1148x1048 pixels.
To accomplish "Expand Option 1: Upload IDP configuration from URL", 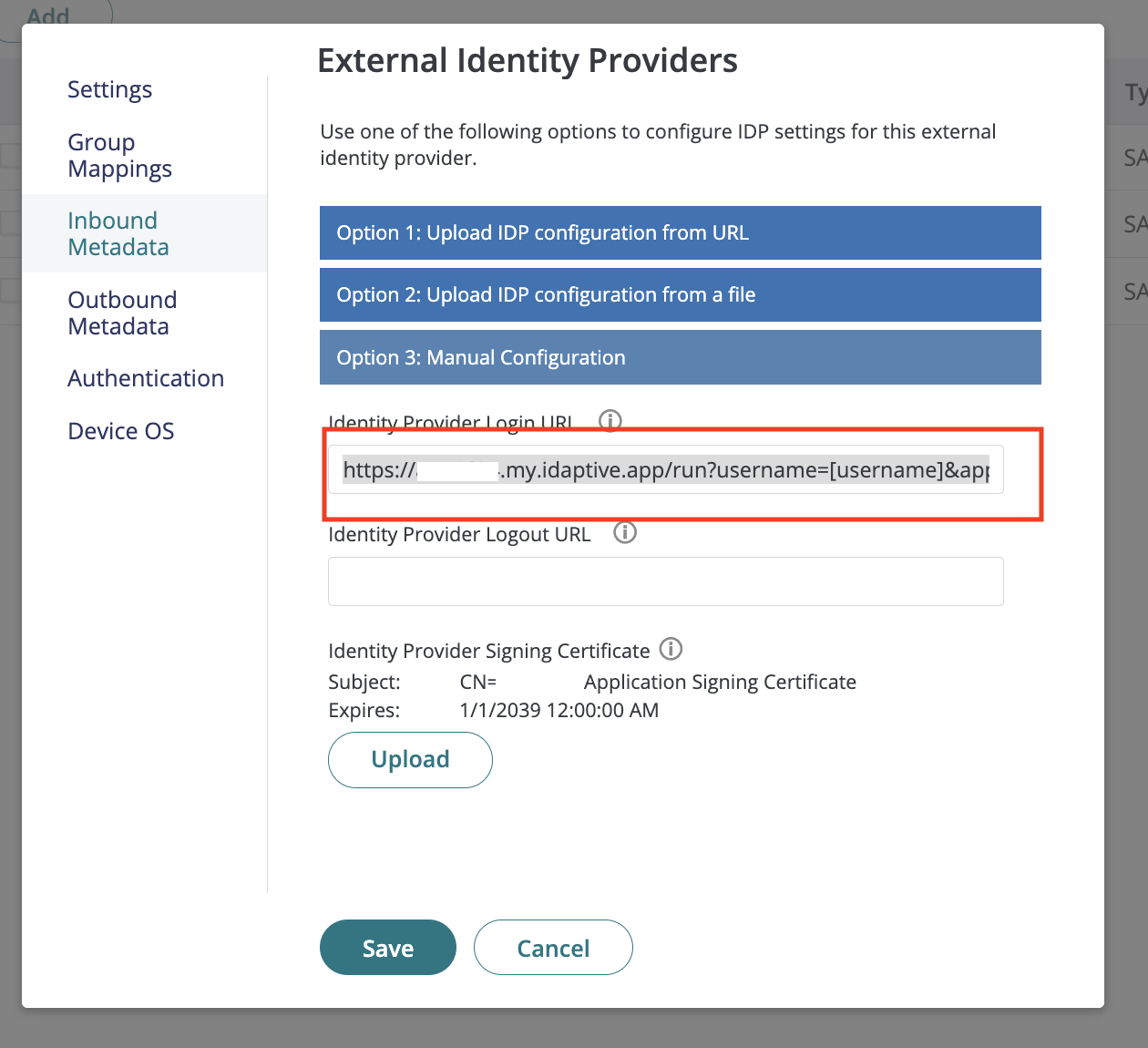I will pos(680,232).
